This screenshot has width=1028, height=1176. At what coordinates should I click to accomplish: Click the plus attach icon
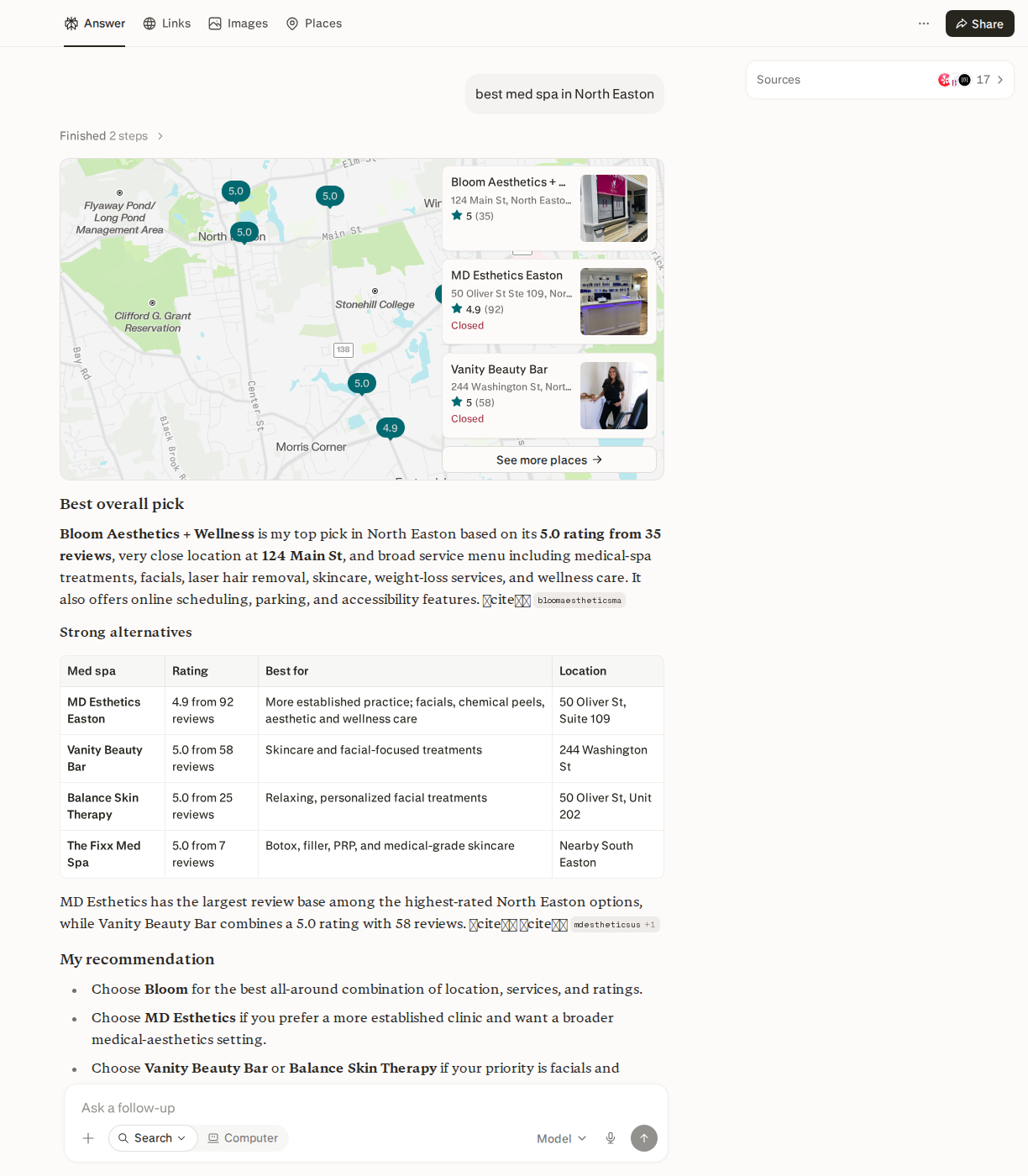88,1138
